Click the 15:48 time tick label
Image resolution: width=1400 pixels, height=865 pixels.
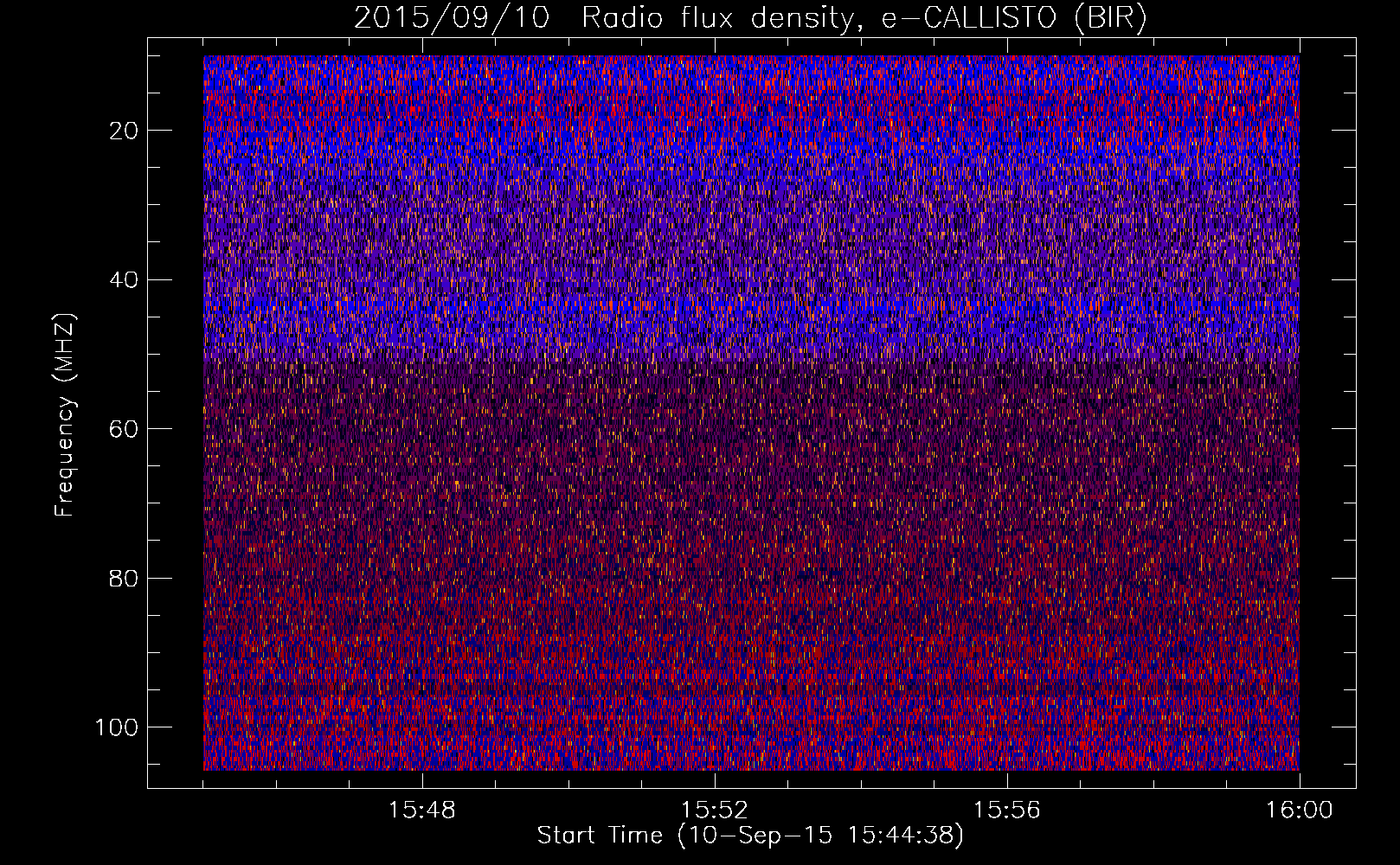pos(422,811)
